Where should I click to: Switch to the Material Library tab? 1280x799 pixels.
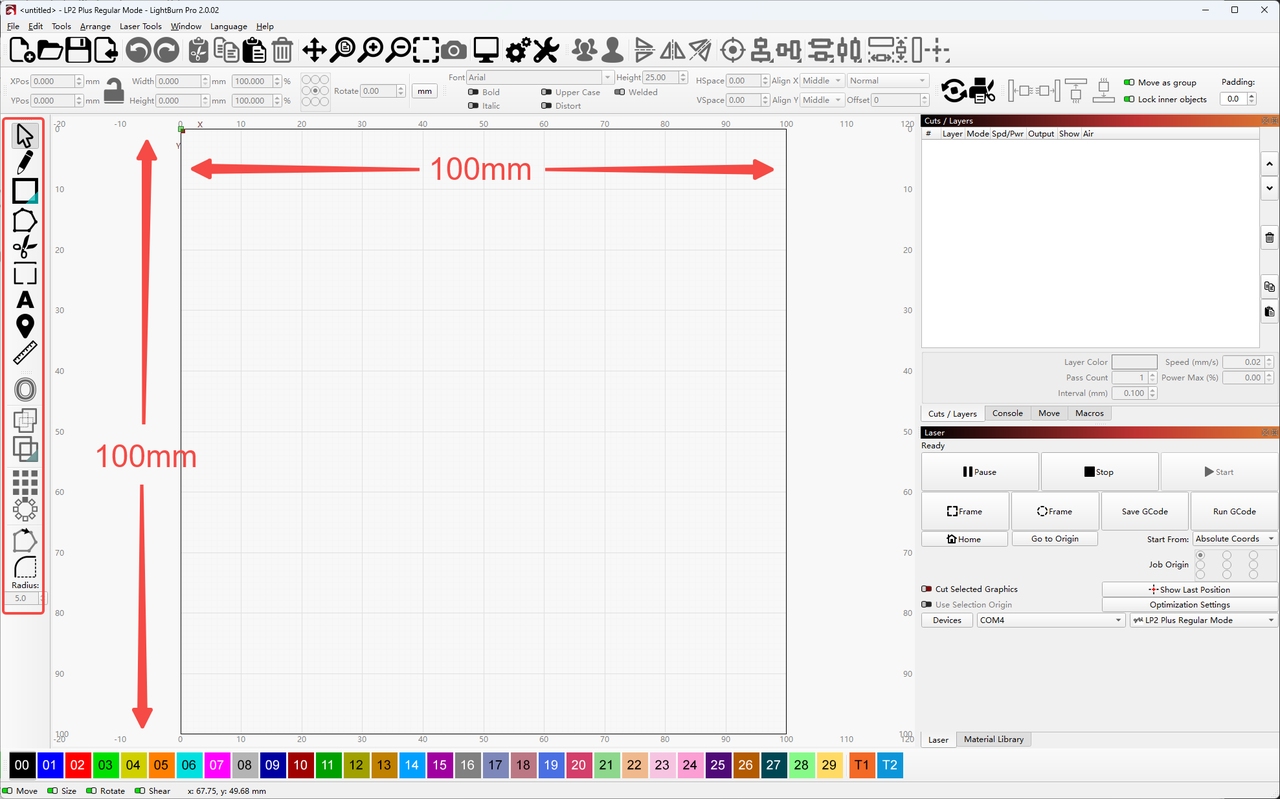tap(993, 740)
